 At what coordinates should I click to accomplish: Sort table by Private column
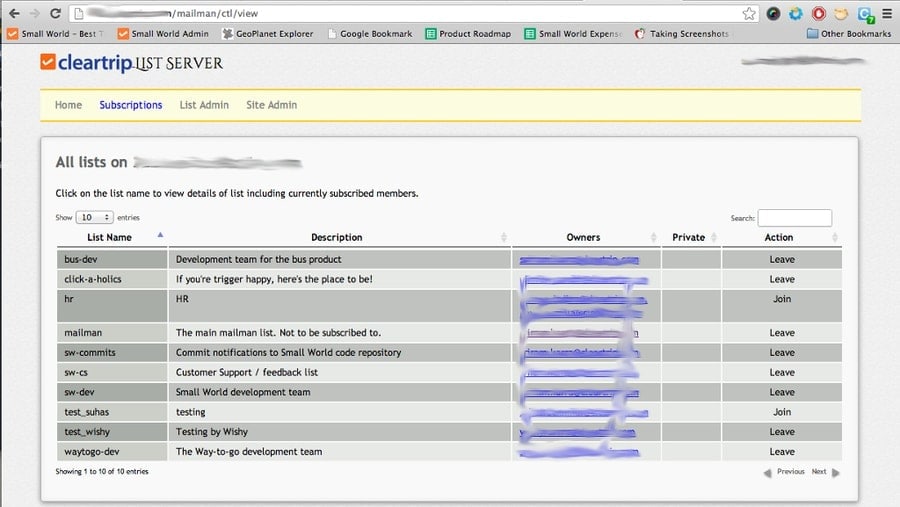click(x=689, y=237)
